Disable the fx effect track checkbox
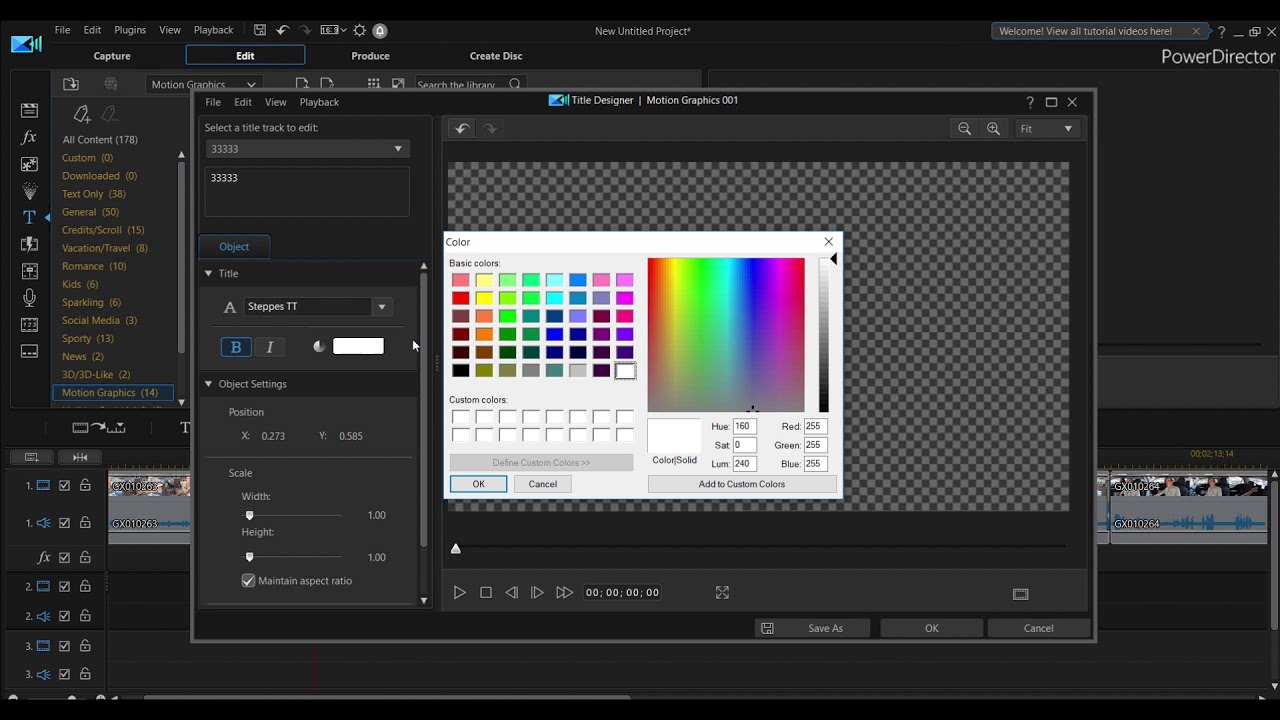Viewport: 1280px width, 720px height. click(x=65, y=558)
